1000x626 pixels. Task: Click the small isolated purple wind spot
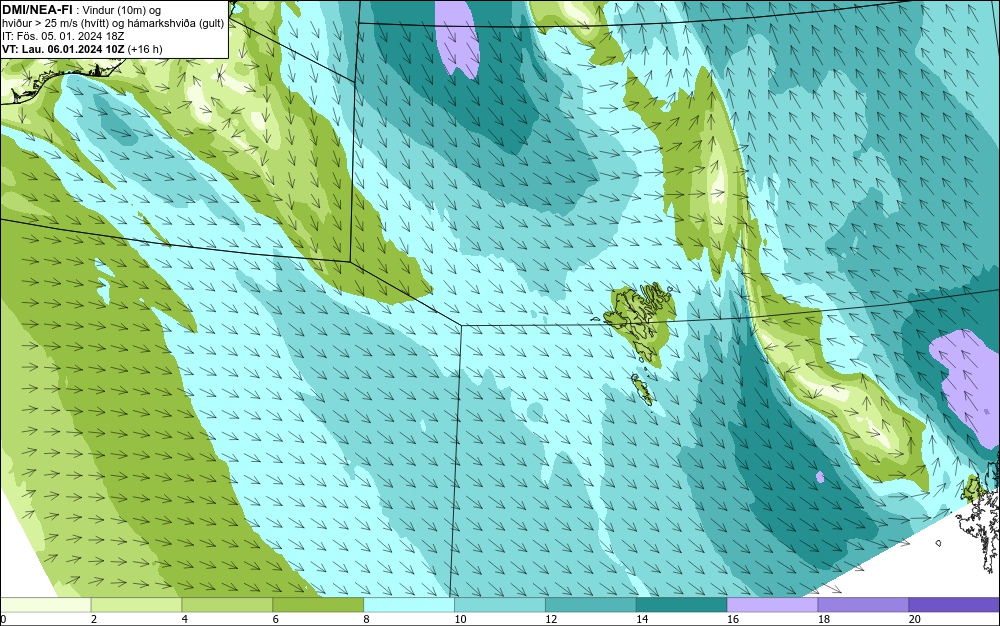click(x=820, y=477)
